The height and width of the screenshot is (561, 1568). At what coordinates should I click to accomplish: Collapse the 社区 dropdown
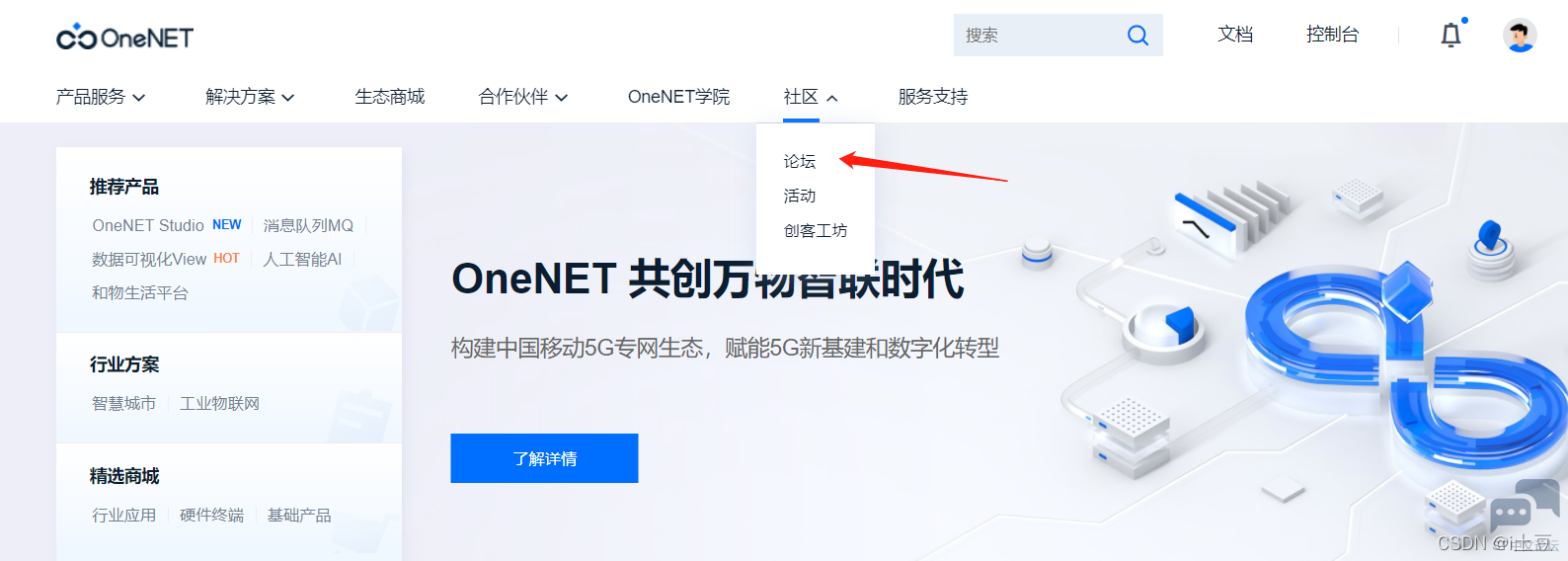click(811, 97)
